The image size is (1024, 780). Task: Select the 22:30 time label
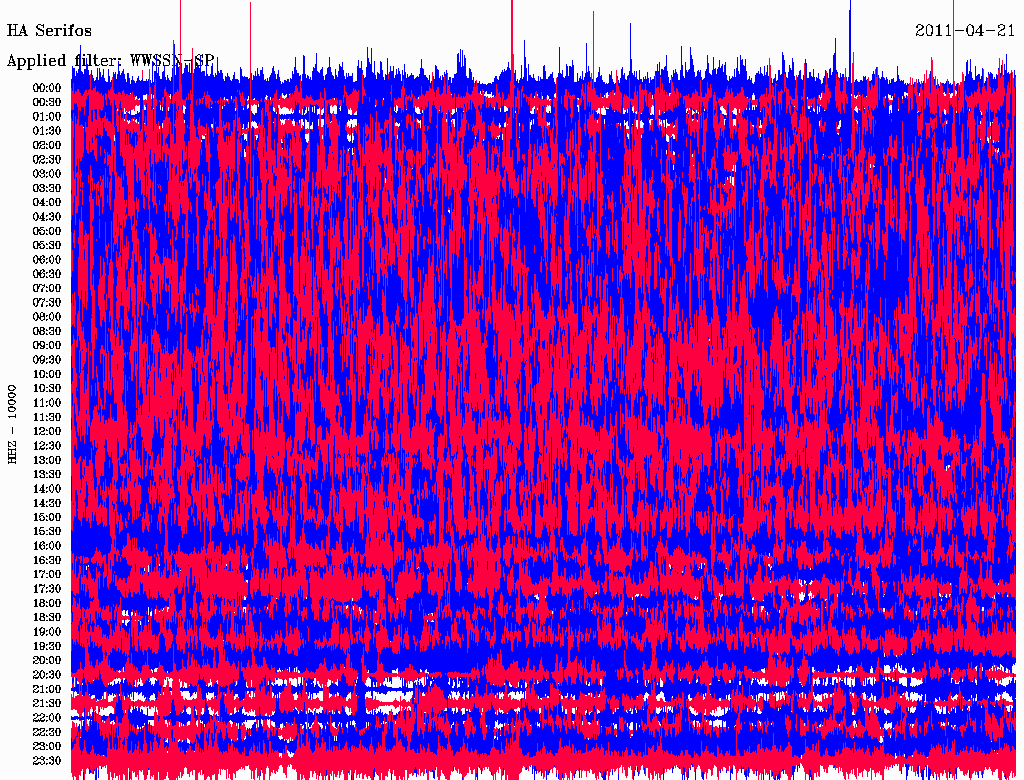(47, 733)
